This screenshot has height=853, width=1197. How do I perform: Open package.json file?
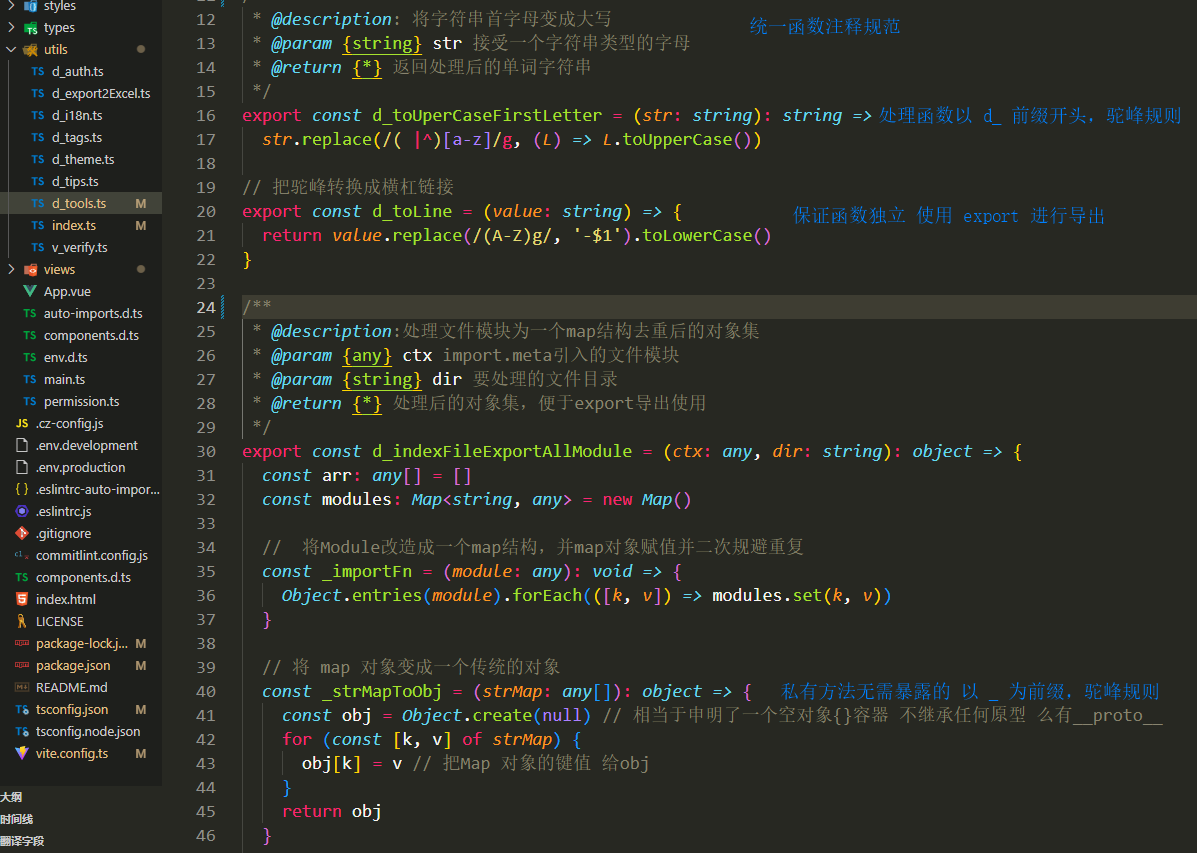click(73, 666)
